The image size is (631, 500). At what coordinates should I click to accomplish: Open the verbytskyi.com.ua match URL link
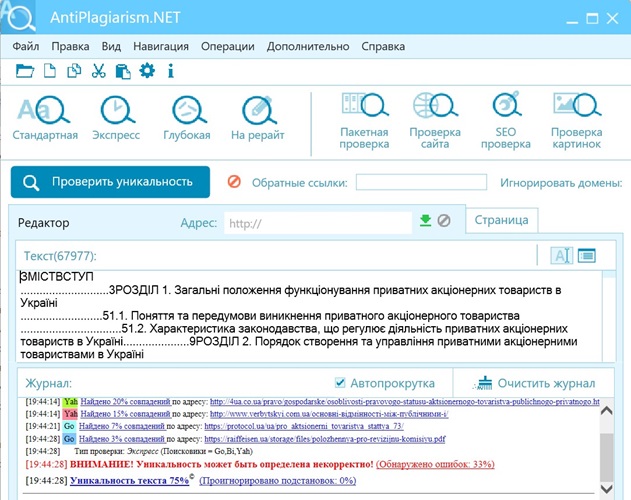click(x=329, y=413)
